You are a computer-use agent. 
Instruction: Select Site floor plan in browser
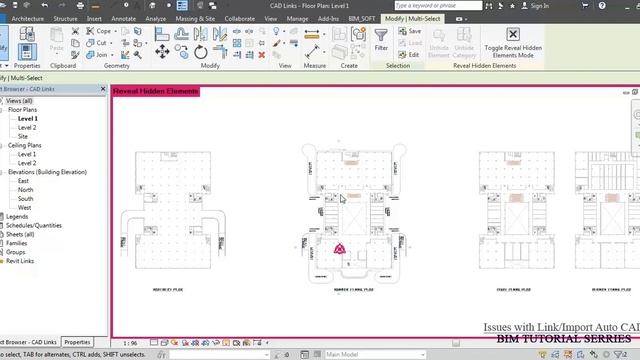[x=23, y=136]
